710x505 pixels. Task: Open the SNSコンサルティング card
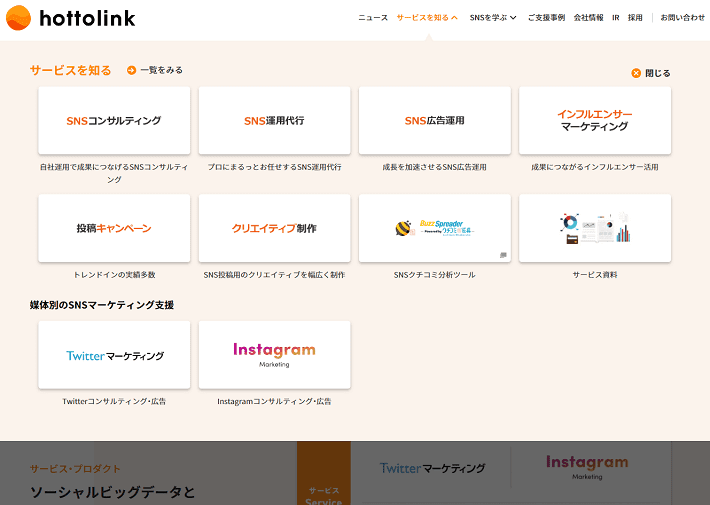click(114, 120)
